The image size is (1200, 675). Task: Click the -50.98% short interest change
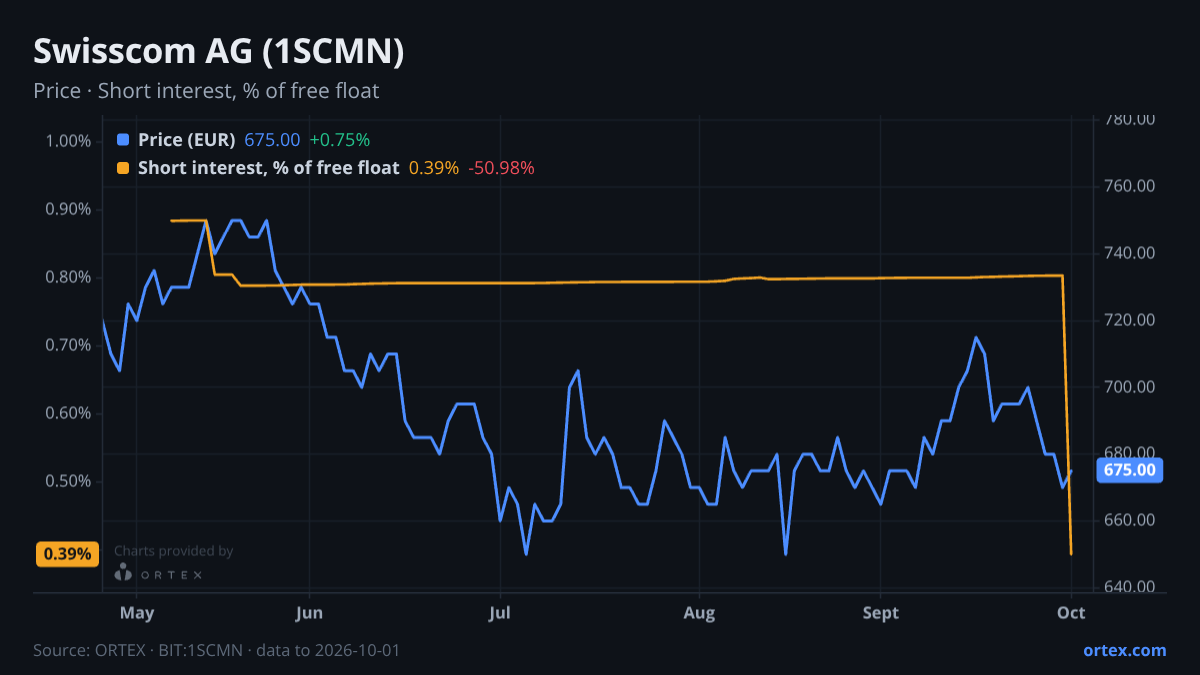(x=502, y=168)
